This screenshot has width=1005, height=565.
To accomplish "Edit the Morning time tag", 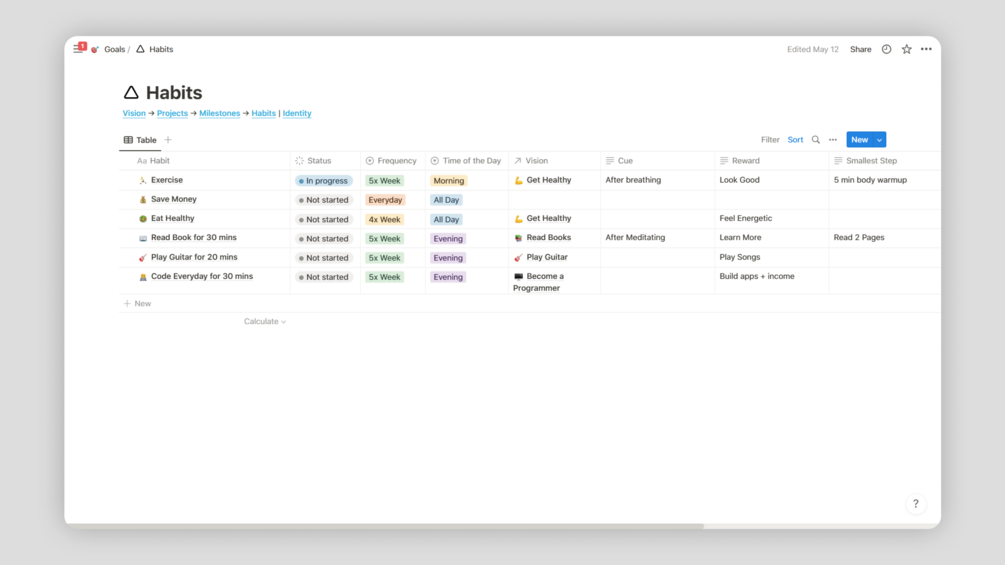I will point(449,181).
